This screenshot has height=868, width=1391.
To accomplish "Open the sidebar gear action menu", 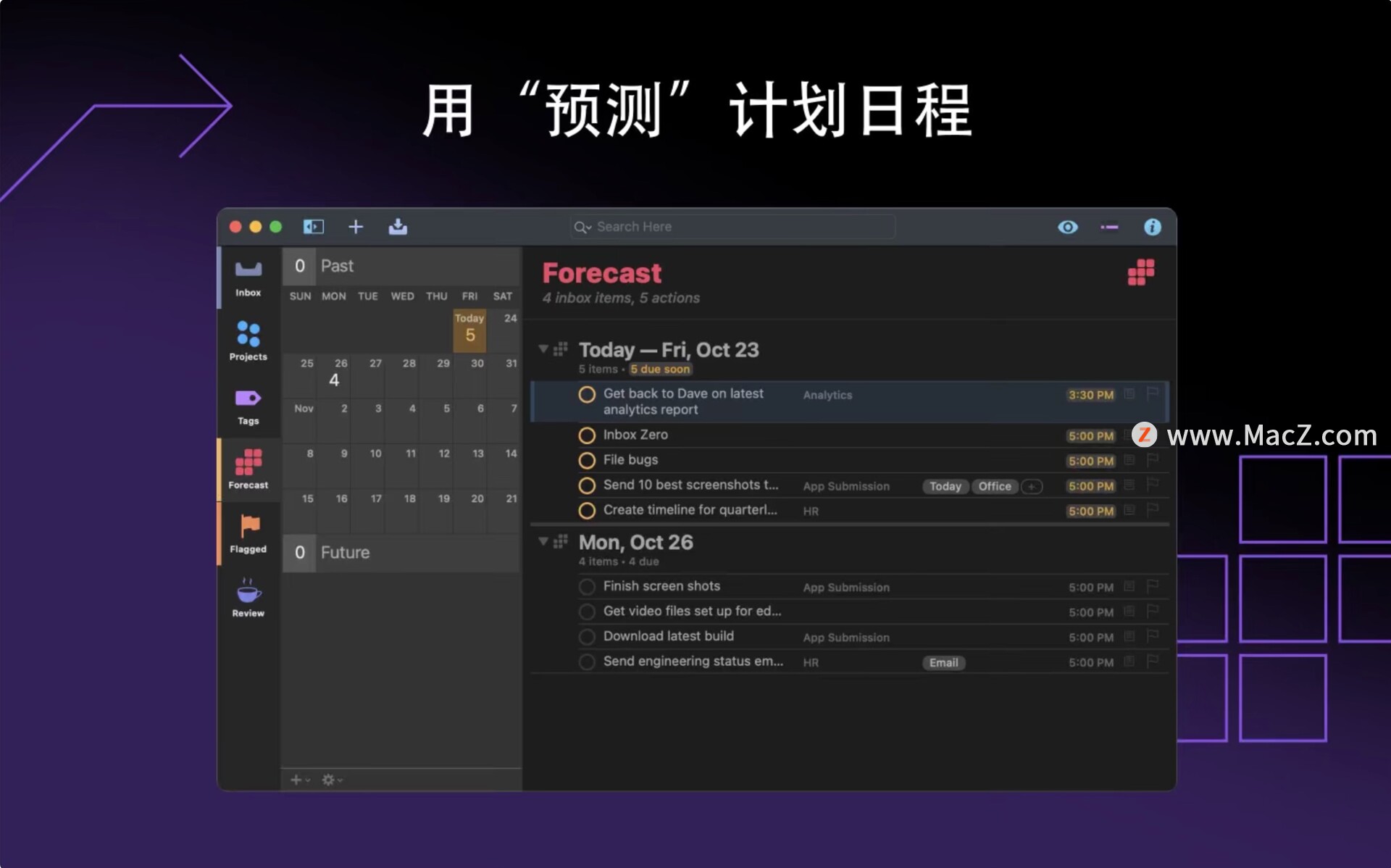I will 332,780.
